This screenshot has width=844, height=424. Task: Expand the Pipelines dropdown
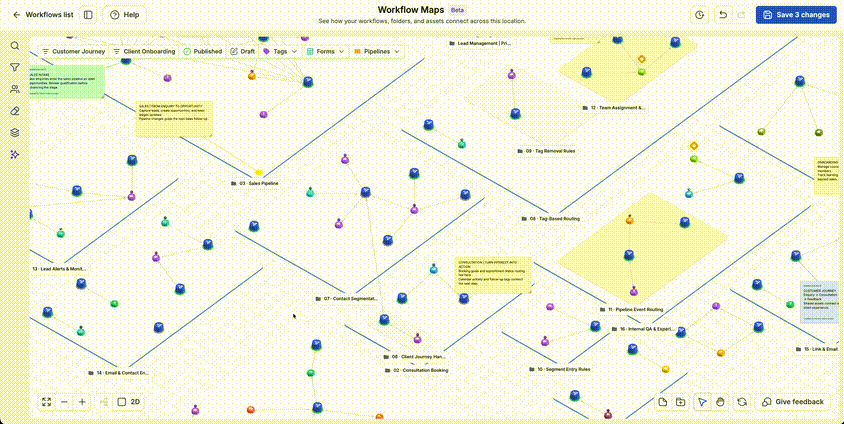377,52
